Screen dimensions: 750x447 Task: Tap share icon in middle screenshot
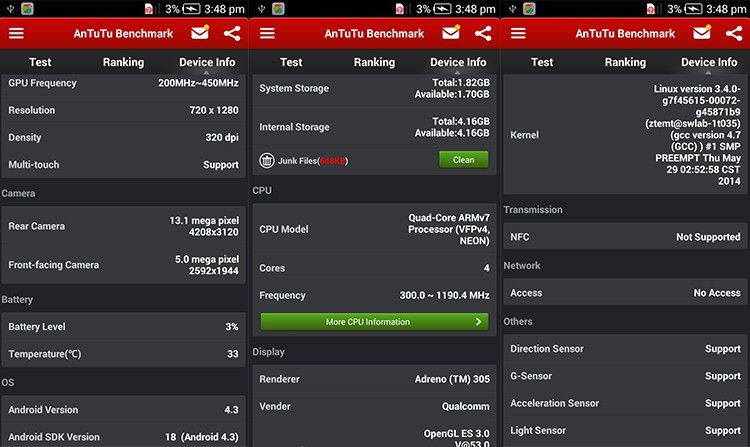[x=484, y=33]
